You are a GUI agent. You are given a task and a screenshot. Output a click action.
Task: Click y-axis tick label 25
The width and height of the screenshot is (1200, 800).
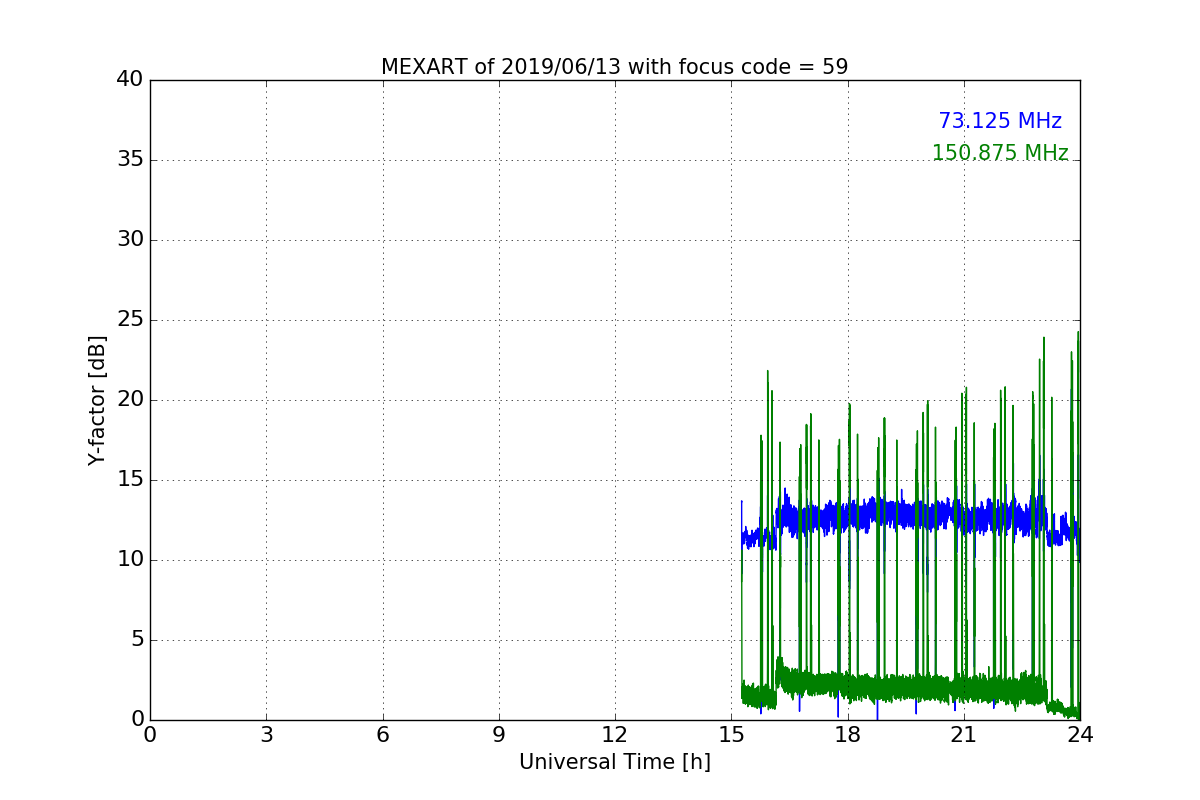point(130,320)
